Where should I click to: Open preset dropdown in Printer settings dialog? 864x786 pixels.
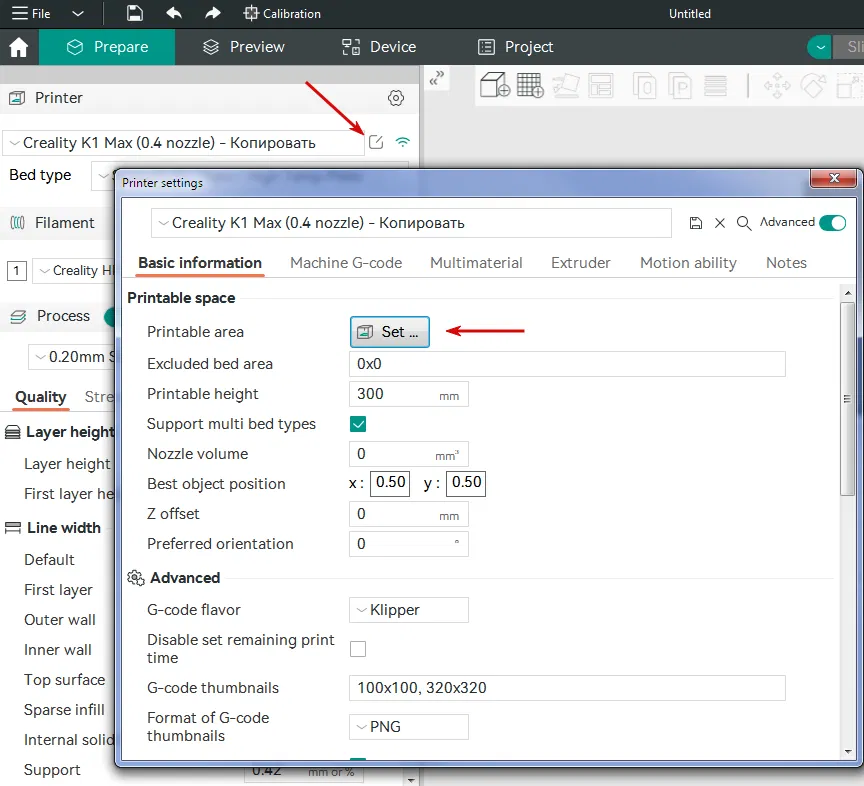click(x=411, y=223)
